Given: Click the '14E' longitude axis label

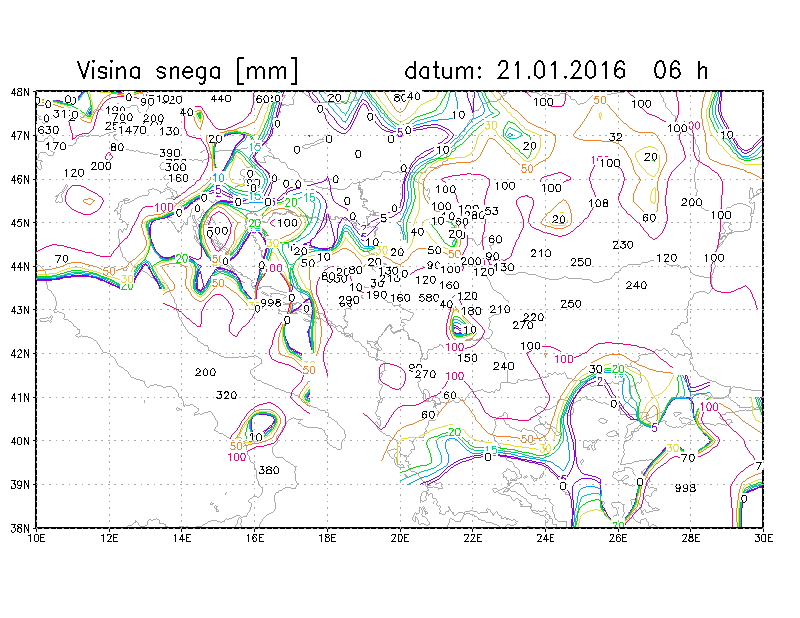Looking at the screenshot, I should [x=182, y=538].
